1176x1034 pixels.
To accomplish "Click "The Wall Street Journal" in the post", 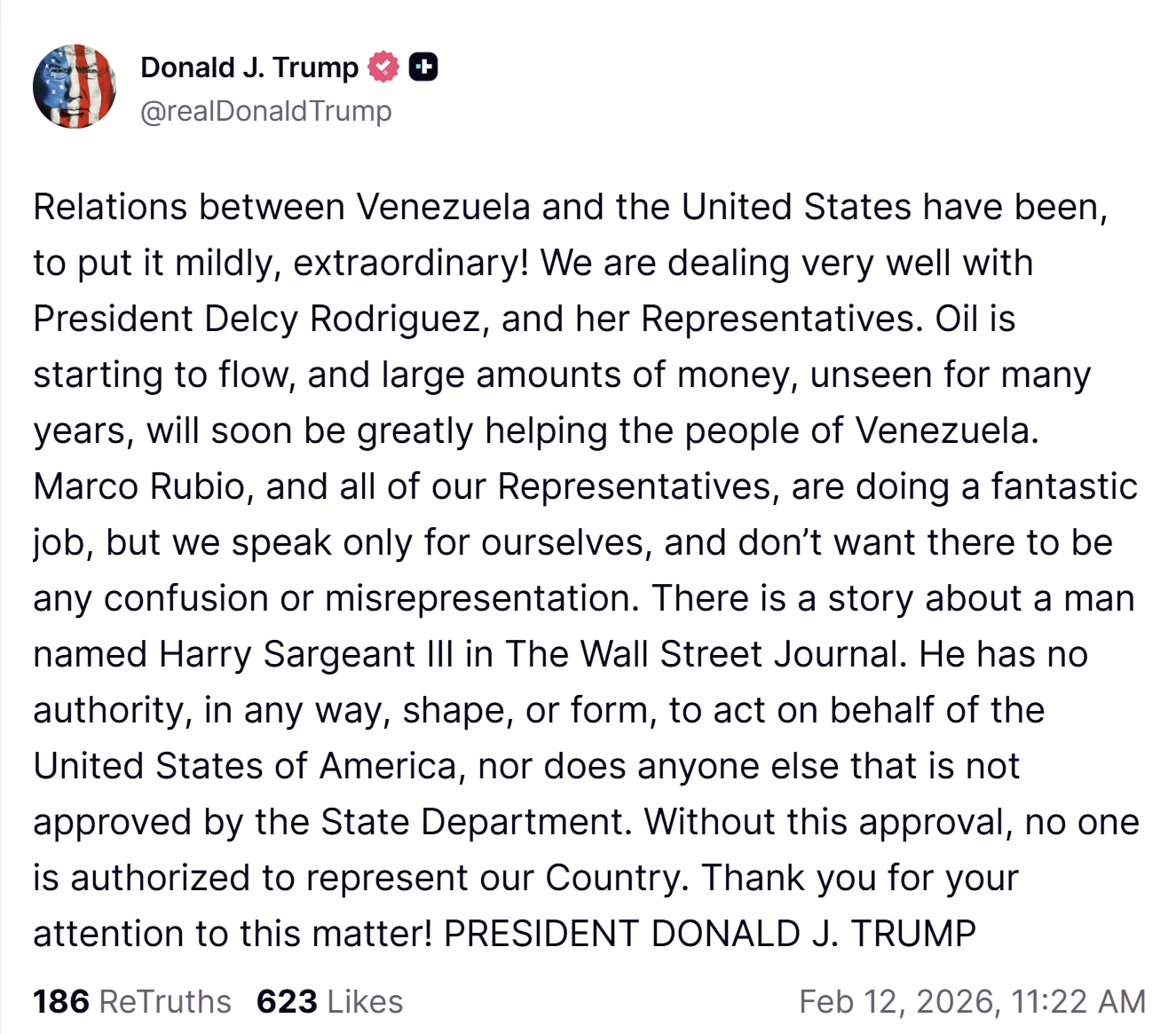I will point(706,654).
